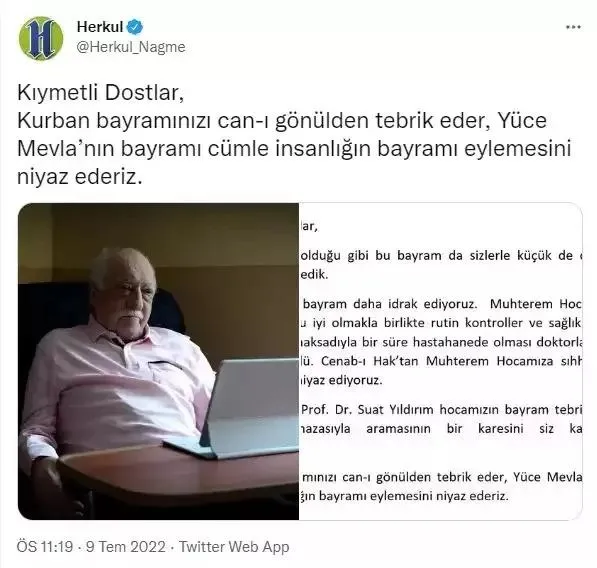Click letter line mentioning Prof. Dr. Suat Yıldırım
Image resolution: width=597 pixels, height=568 pixels.
[x=442, y=410]
